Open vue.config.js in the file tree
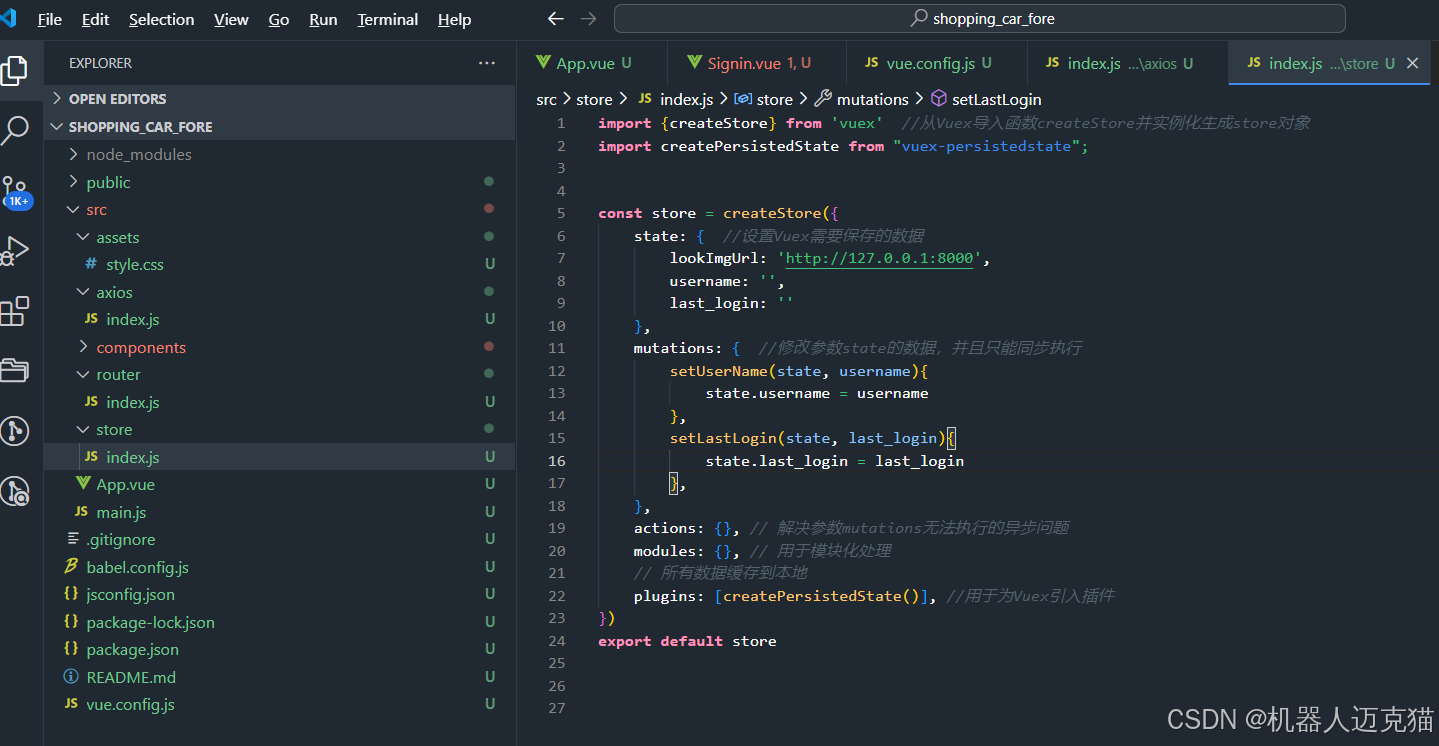Viewport: 1439px width, 746px height. 130,704
